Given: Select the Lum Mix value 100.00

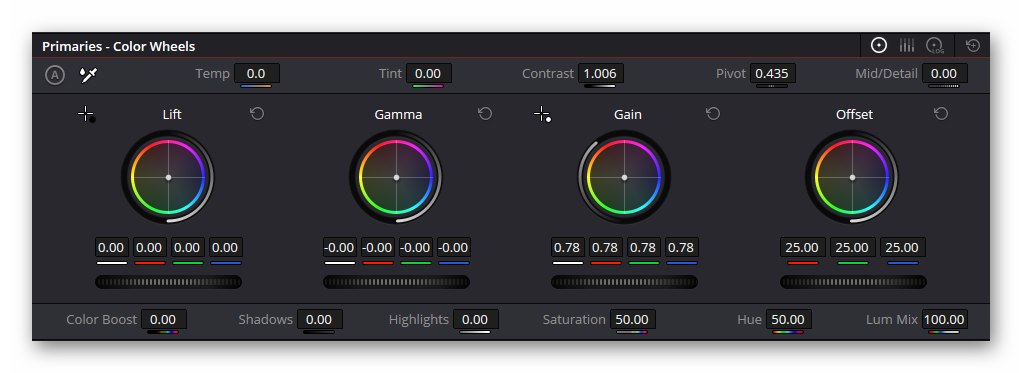Looking at the screenshot, I should pos(944,320).
